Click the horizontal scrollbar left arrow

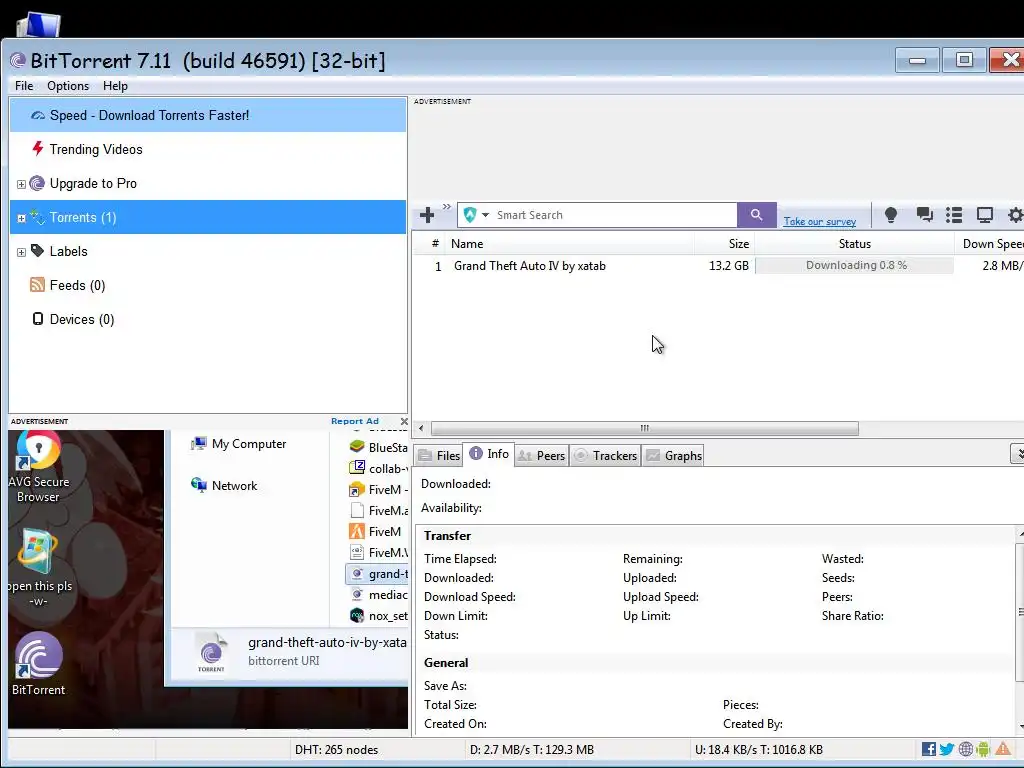421,428
